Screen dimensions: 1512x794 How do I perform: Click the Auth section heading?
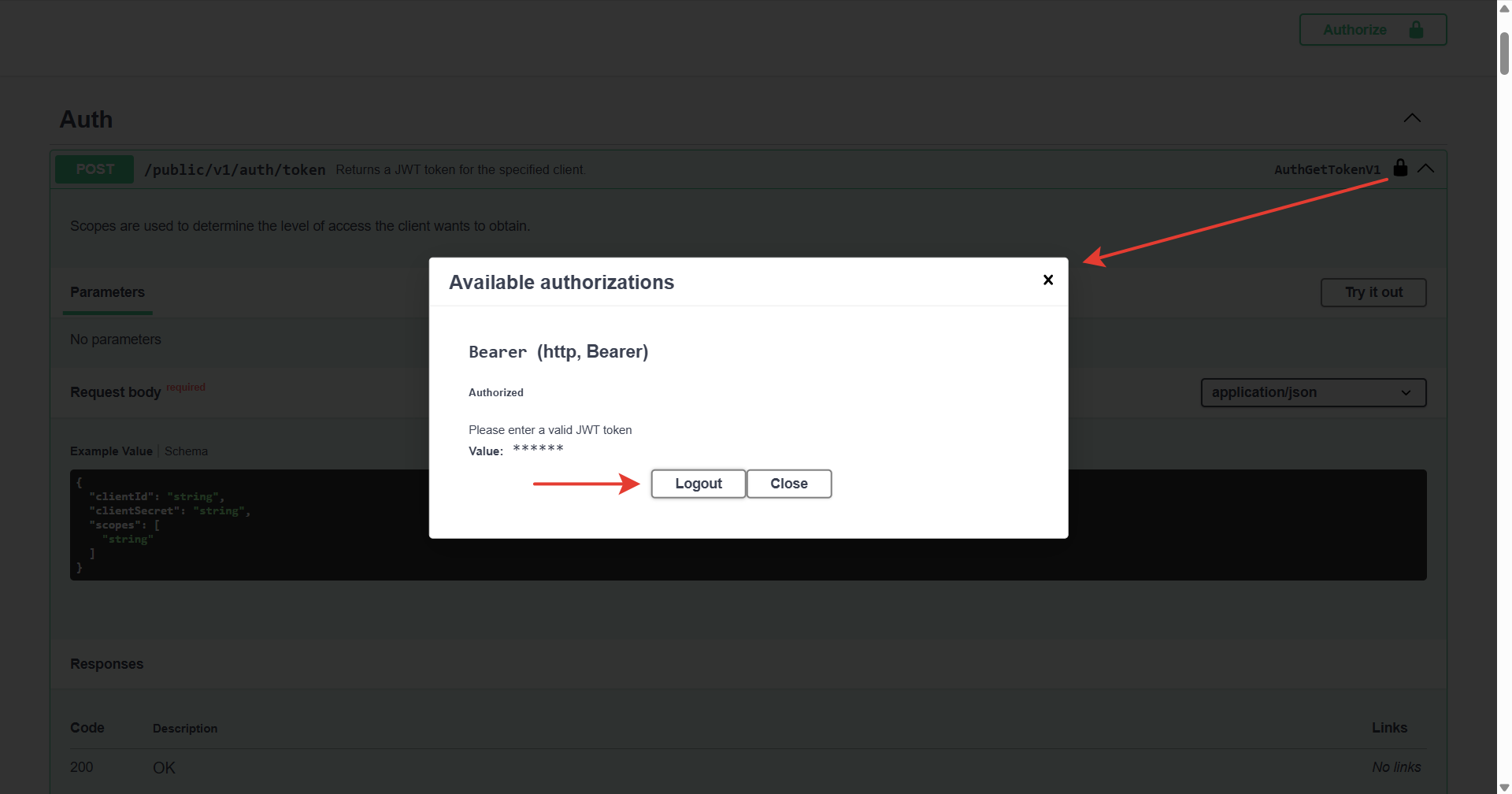(x=85, y=119)
